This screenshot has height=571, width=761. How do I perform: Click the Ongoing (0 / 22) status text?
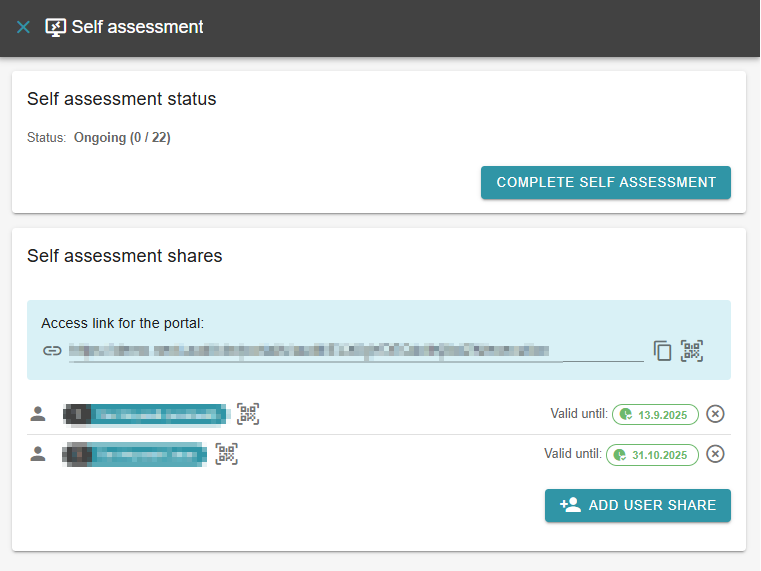coord(122,138)
